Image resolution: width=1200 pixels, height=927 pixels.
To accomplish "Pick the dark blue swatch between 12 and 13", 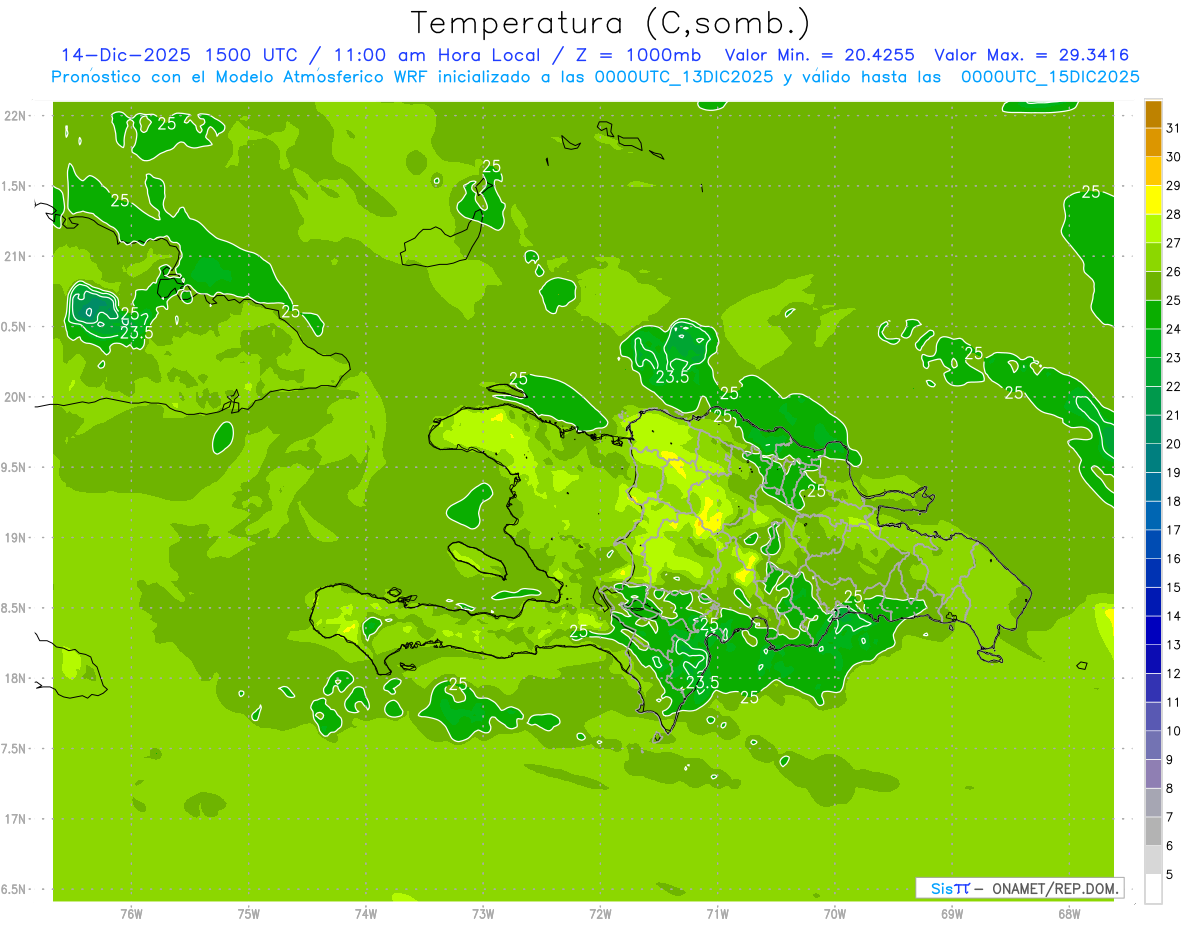I will point(1153,660).
